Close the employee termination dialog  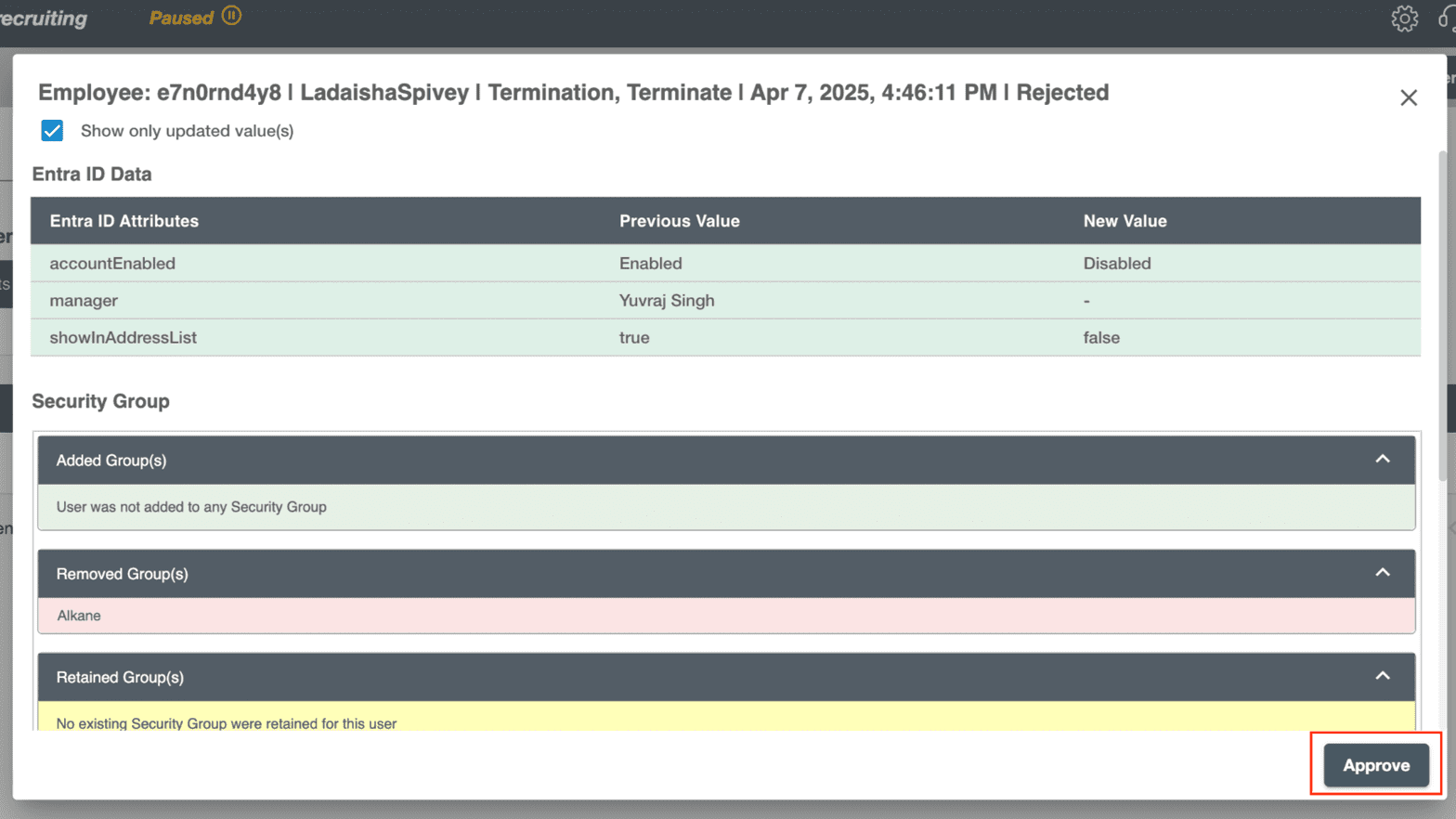[1409, 97]
